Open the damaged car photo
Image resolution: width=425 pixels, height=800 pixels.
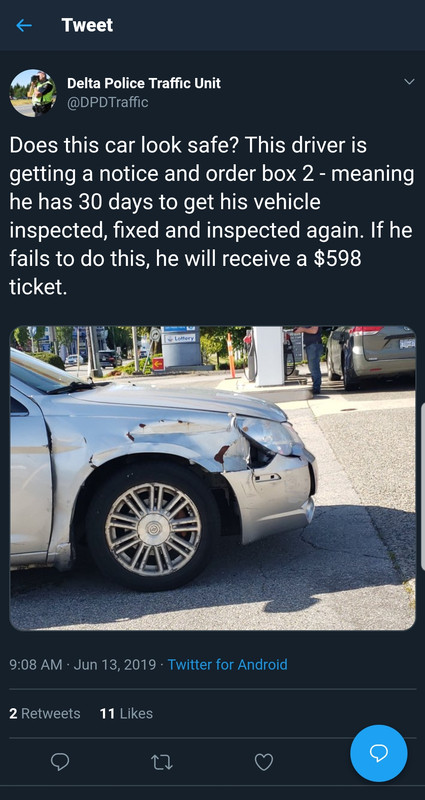point(212,478)
